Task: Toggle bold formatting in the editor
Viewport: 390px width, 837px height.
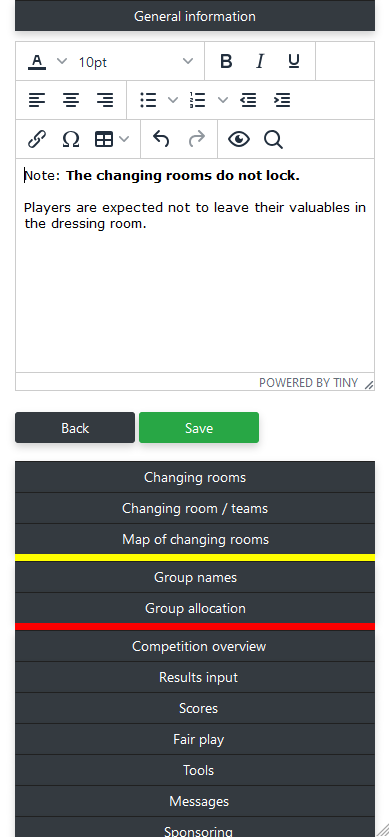Action: (226, 61)
